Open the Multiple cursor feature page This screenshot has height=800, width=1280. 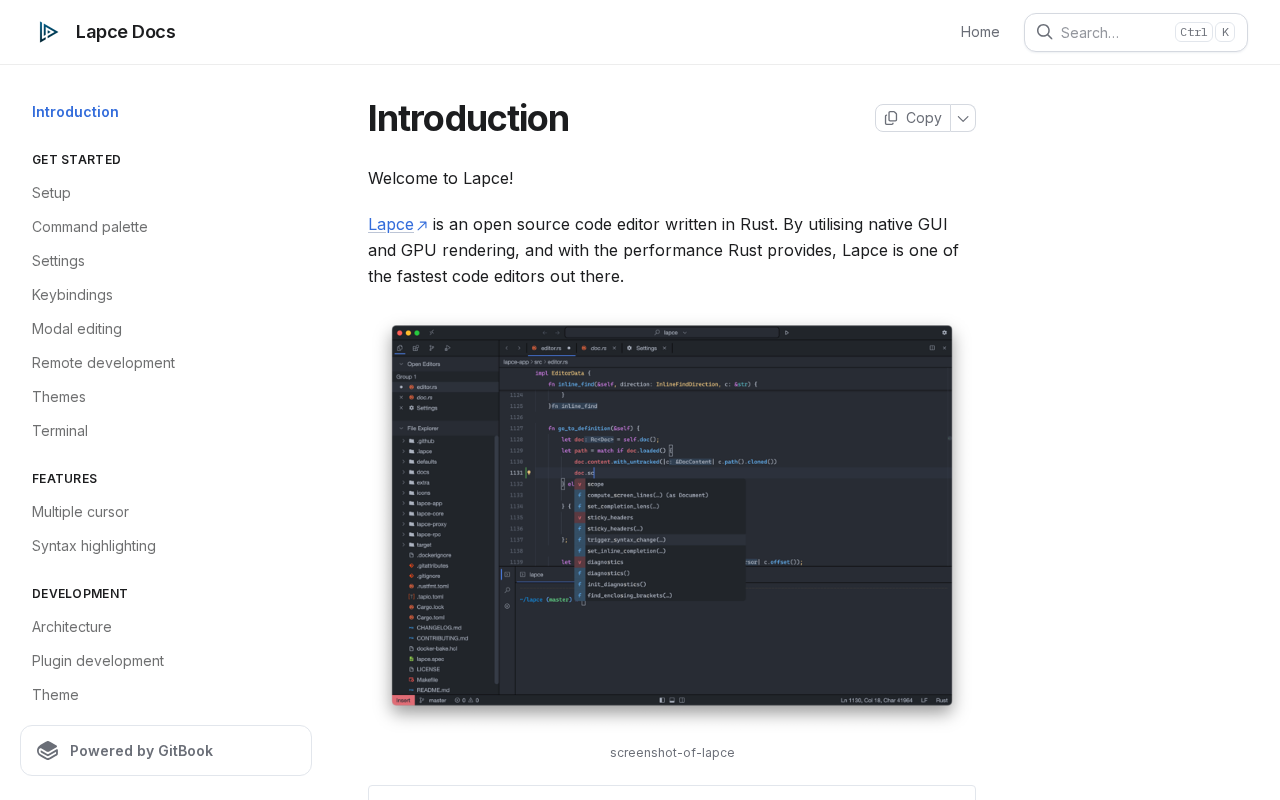pos(80,512)
